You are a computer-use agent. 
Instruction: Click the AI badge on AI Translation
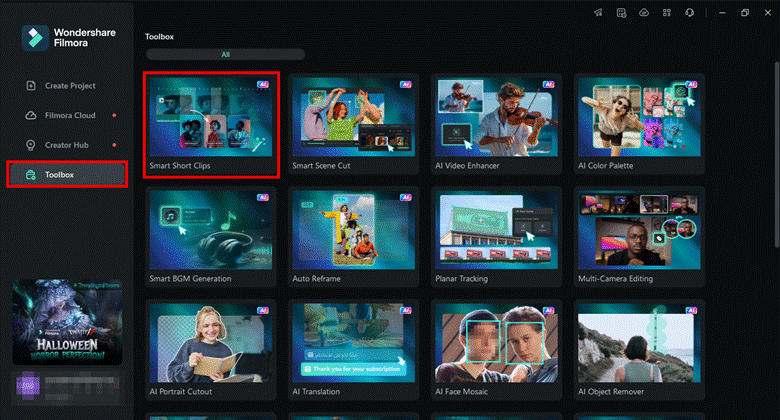405,311
